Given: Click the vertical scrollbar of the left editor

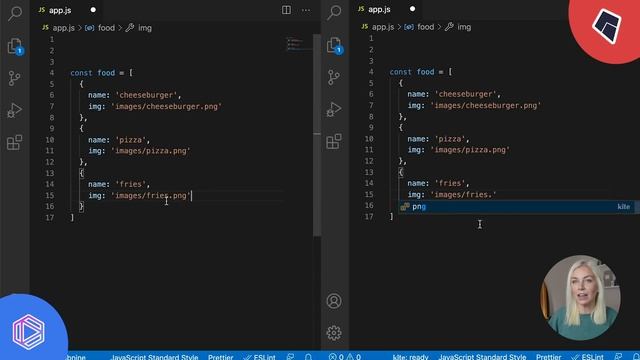Looking at the screenshot, I should pos(317,135).
